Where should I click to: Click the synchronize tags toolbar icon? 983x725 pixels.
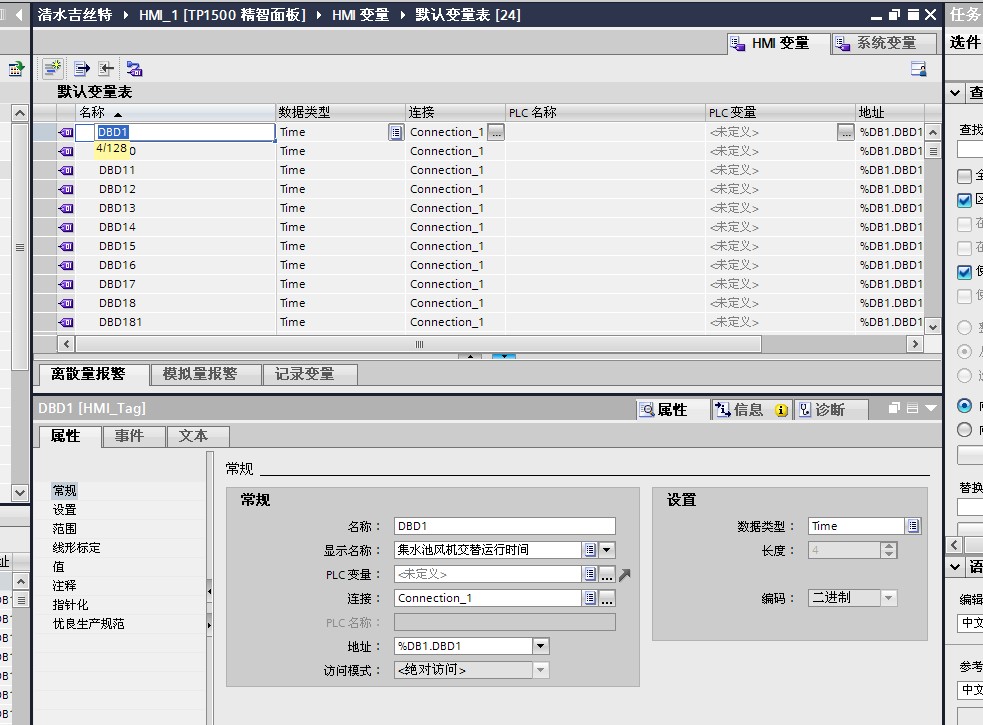point(134,68)
